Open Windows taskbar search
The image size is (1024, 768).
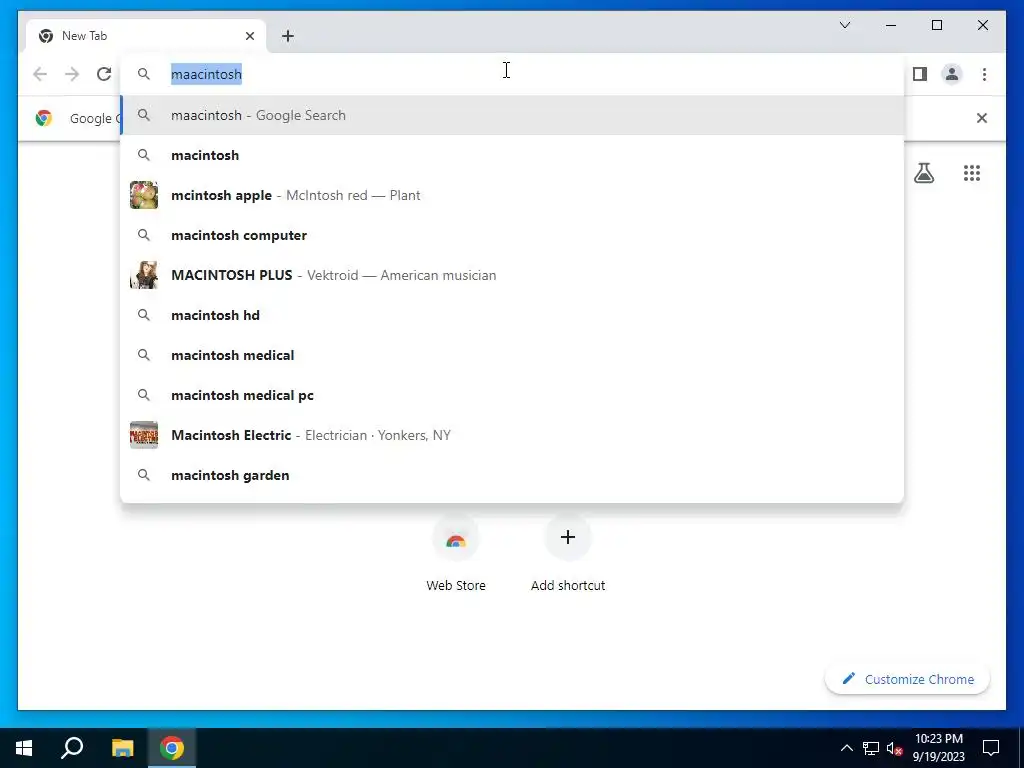pyautogui.click(x=72, y=748)
